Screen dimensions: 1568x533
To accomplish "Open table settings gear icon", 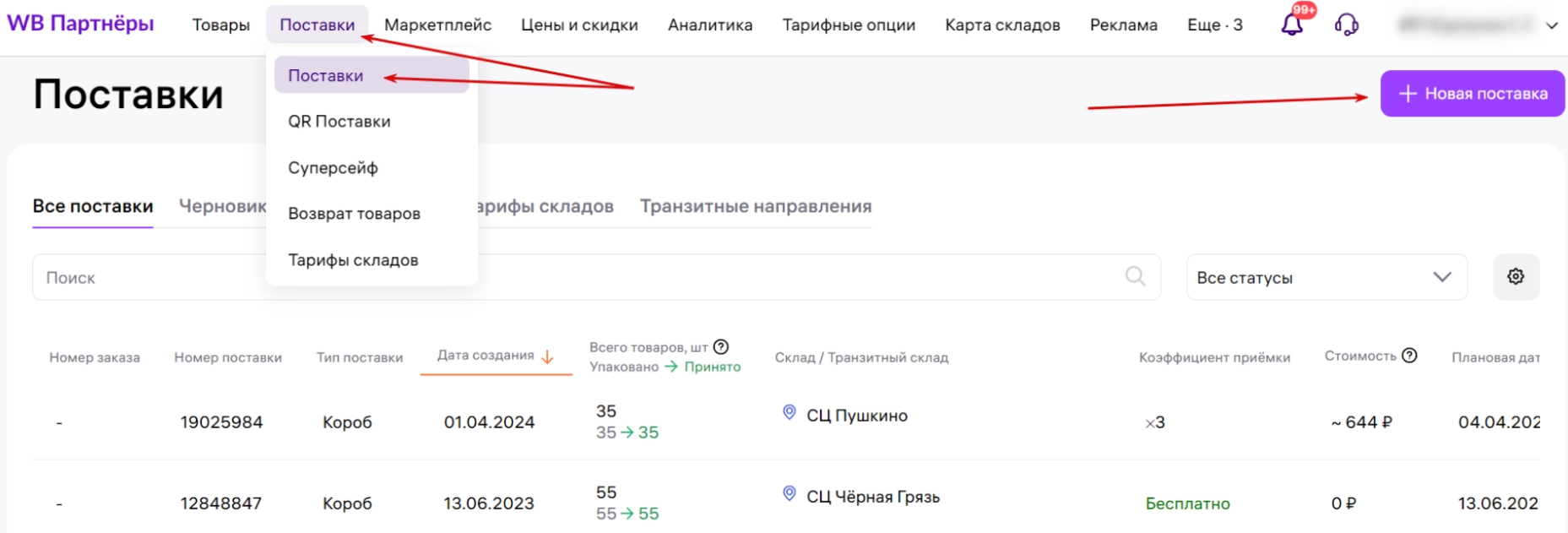I will click(x=1516, y=277).
